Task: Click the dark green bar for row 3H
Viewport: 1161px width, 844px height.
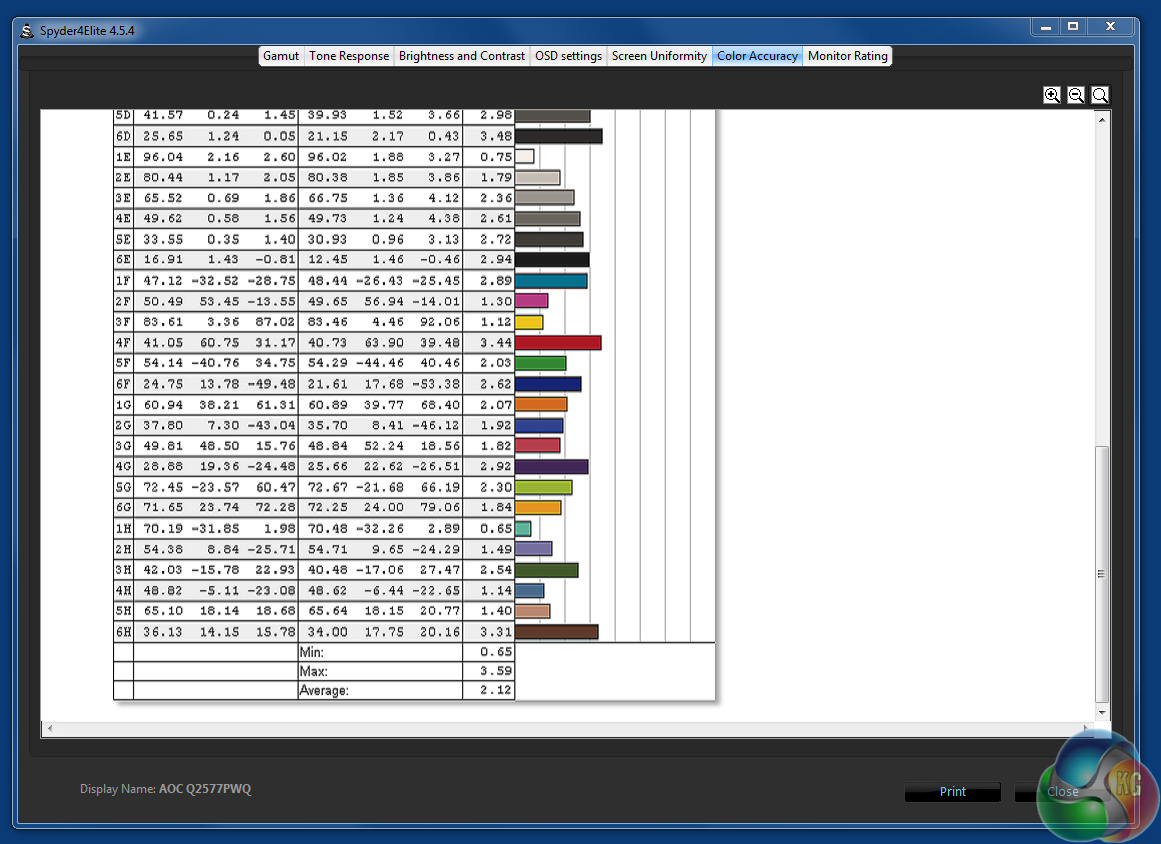Action: 546,570
